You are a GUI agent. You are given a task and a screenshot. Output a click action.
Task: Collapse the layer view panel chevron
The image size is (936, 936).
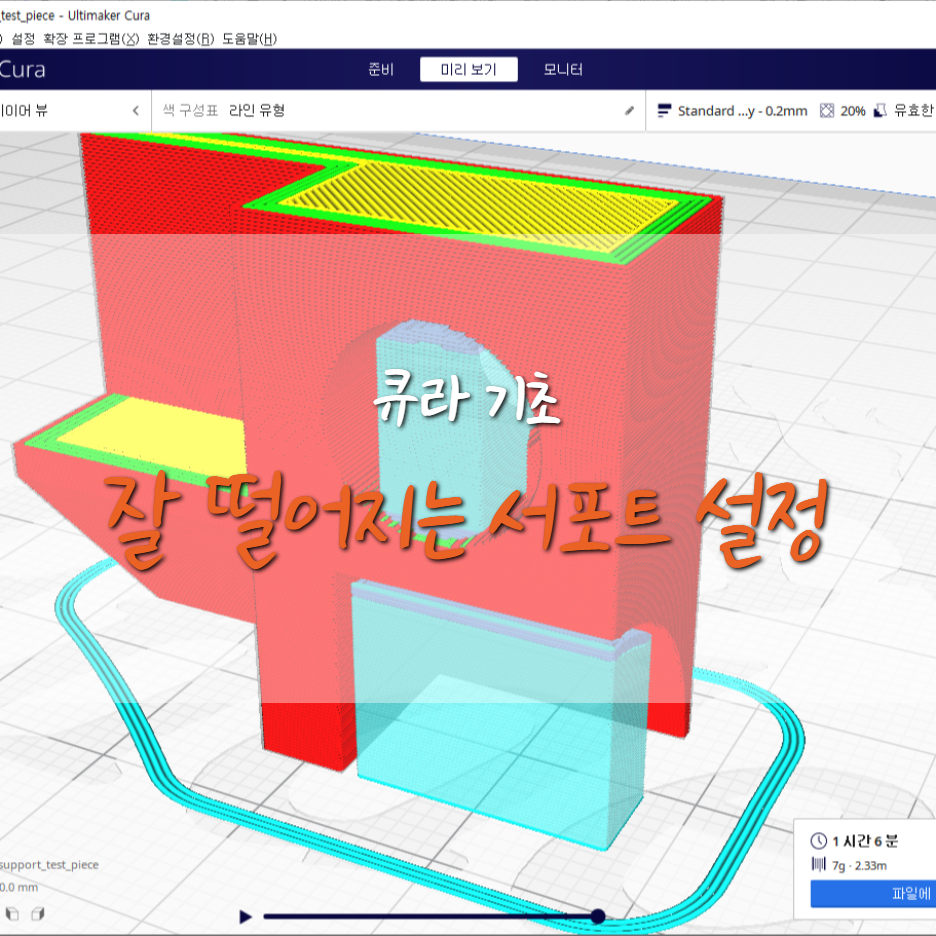(136, 110)
